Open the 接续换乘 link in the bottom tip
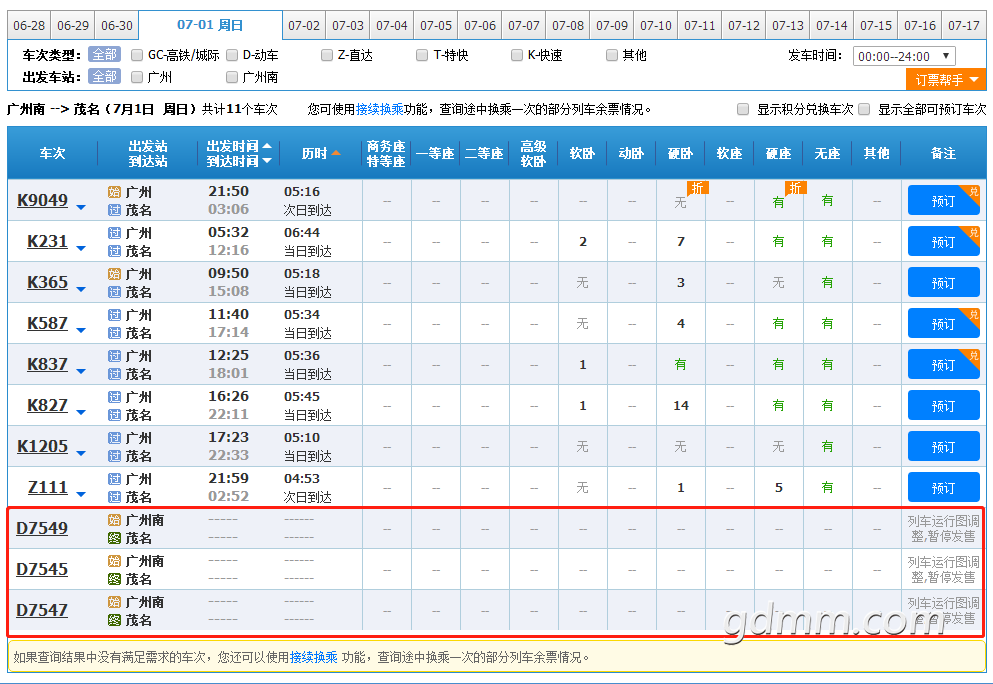Image resolution: width=993 pixels, height=684 pixels. point(313,657)
